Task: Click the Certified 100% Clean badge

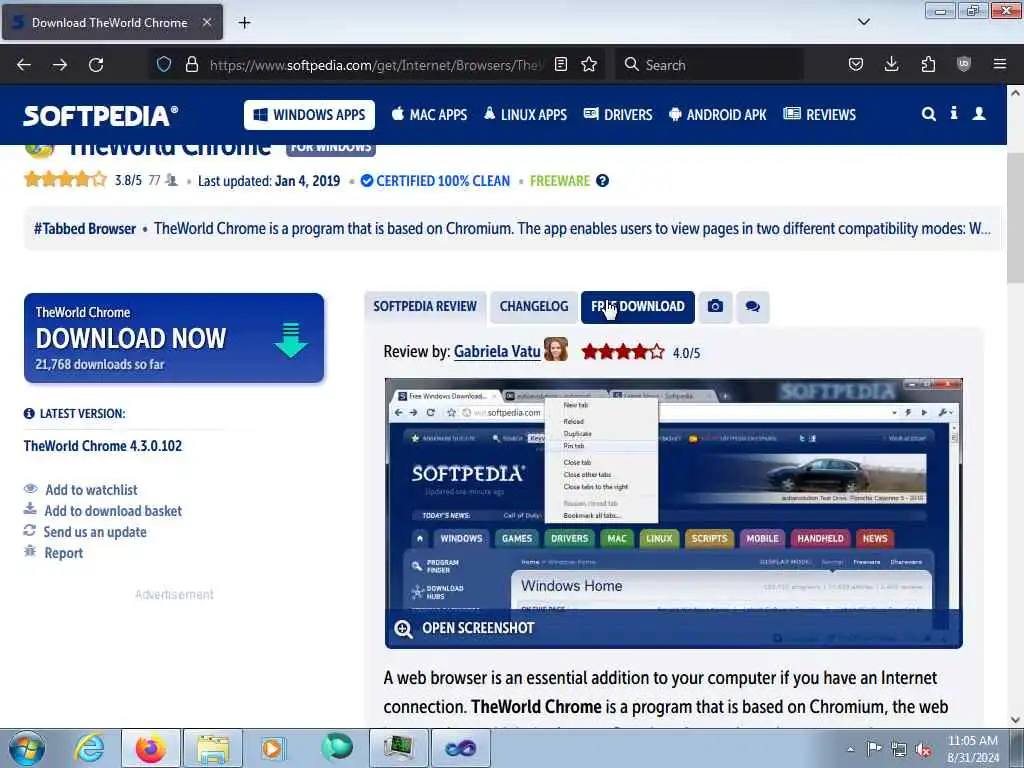Action: (x=435, y=181)
